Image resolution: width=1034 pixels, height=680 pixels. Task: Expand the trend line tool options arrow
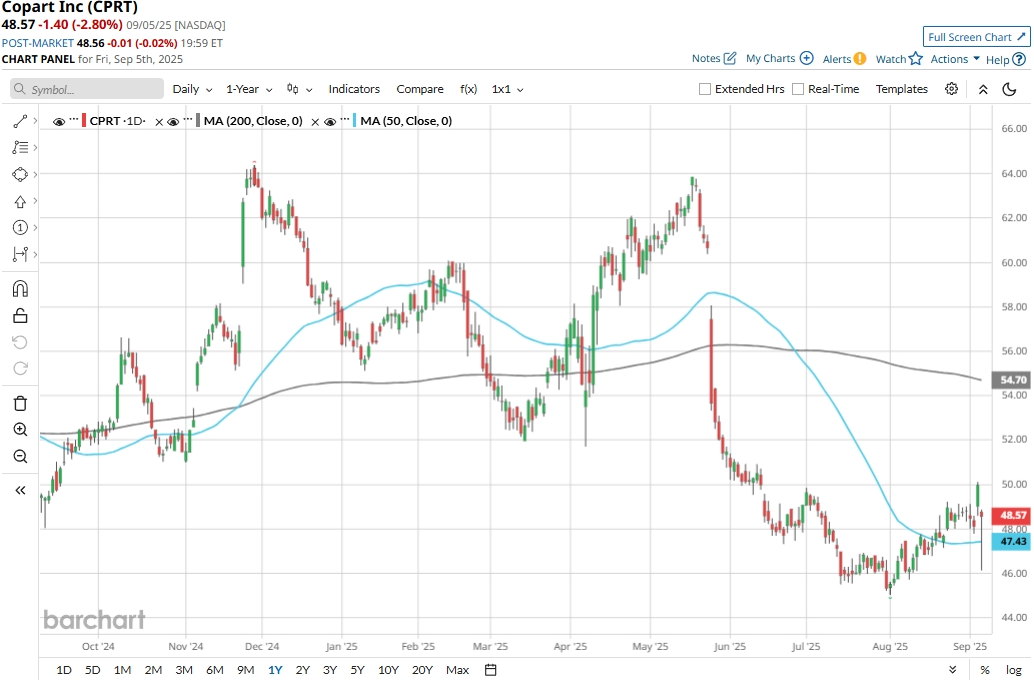tap(35, 121)
